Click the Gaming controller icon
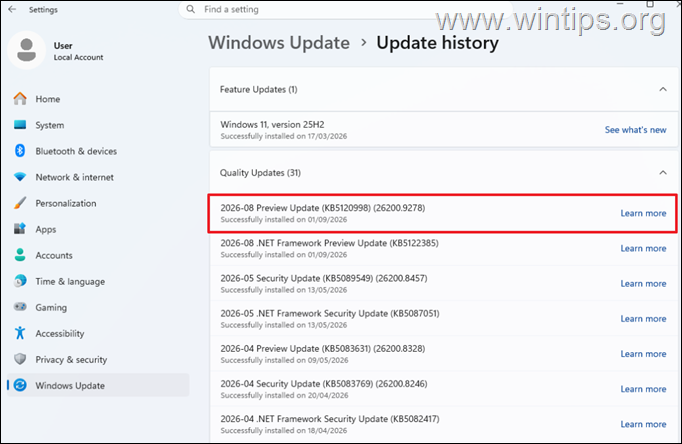This screenshot has height=444, width=682. [x=20, y=307]
